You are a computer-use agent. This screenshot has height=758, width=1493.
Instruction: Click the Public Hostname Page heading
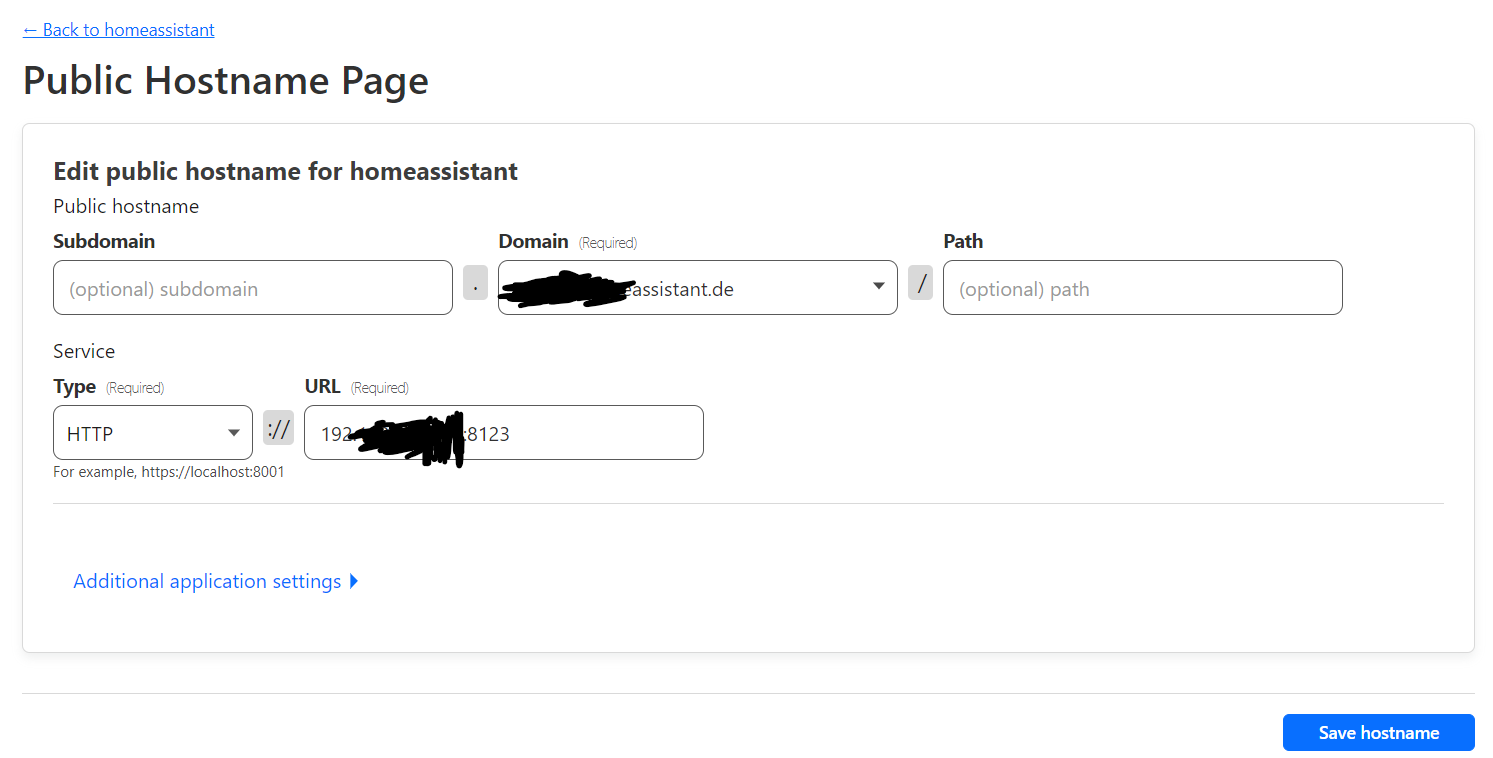point(226,80)
